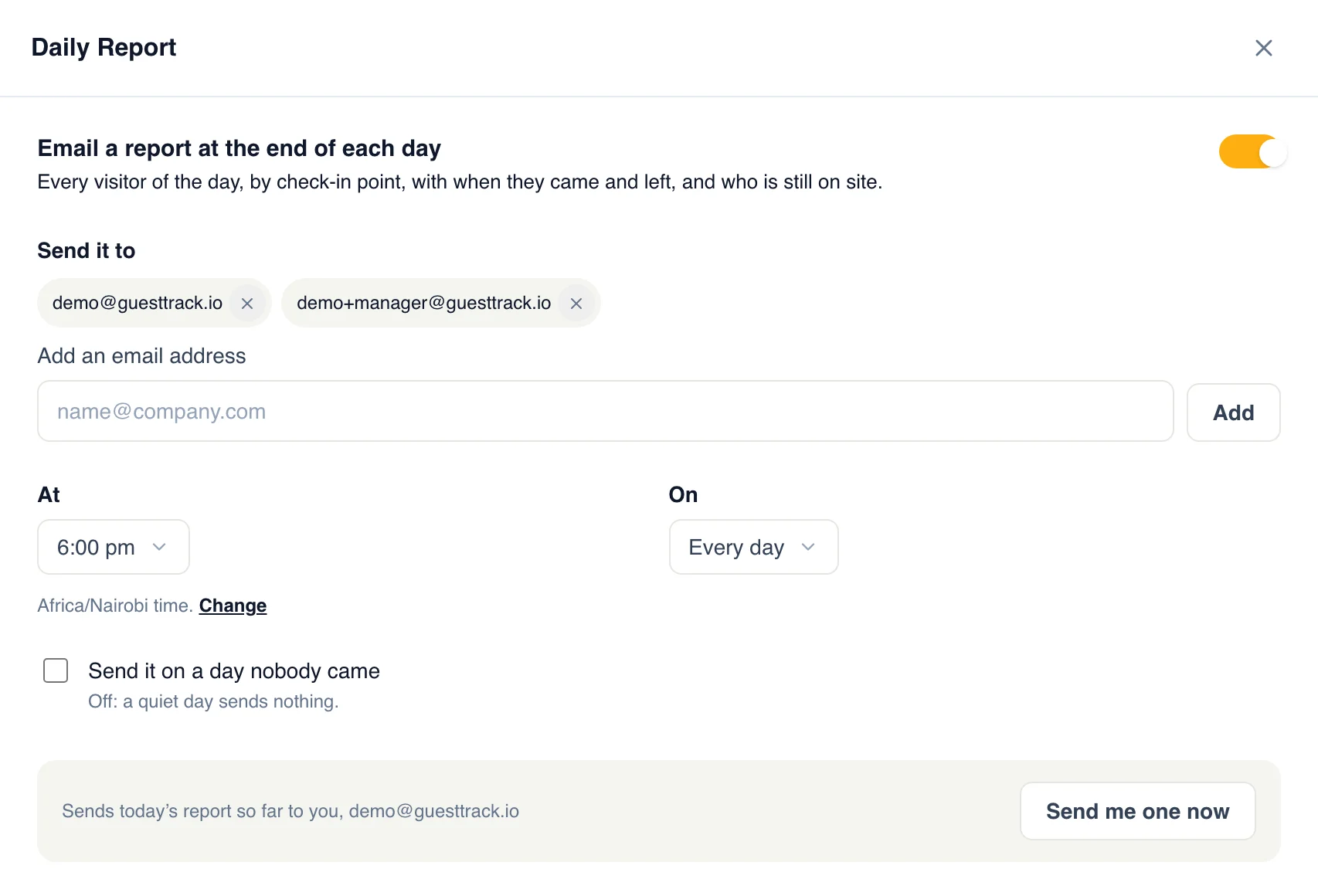Open the Every day schedule dropdown

coord(753,547)
